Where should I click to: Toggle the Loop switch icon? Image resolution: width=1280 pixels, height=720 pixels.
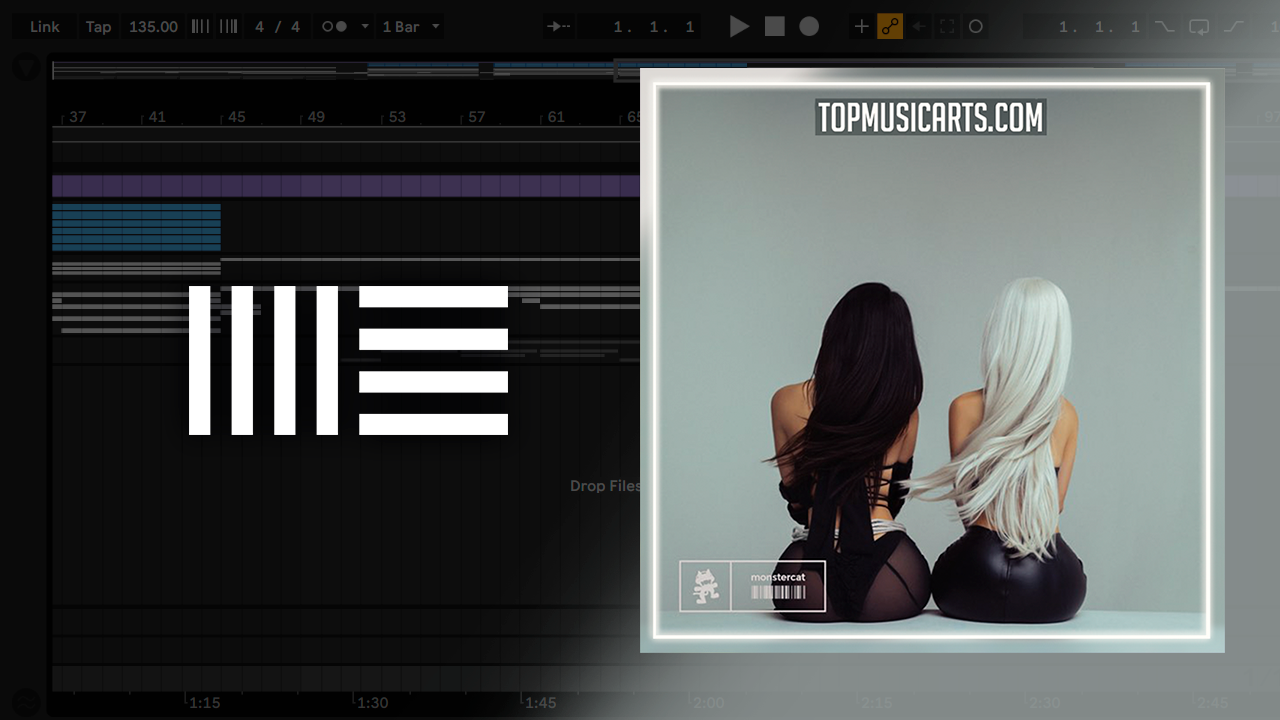pos(1199,27)
